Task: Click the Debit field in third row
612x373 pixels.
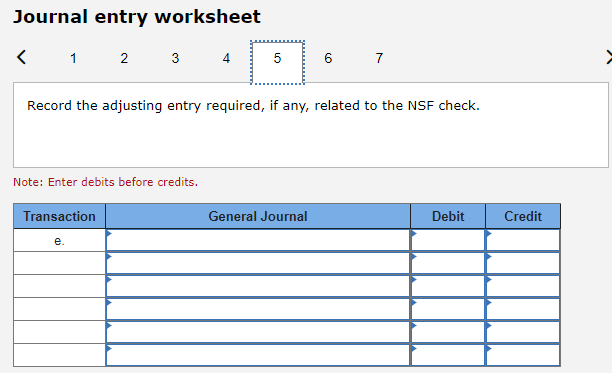Action: point(448,286)
